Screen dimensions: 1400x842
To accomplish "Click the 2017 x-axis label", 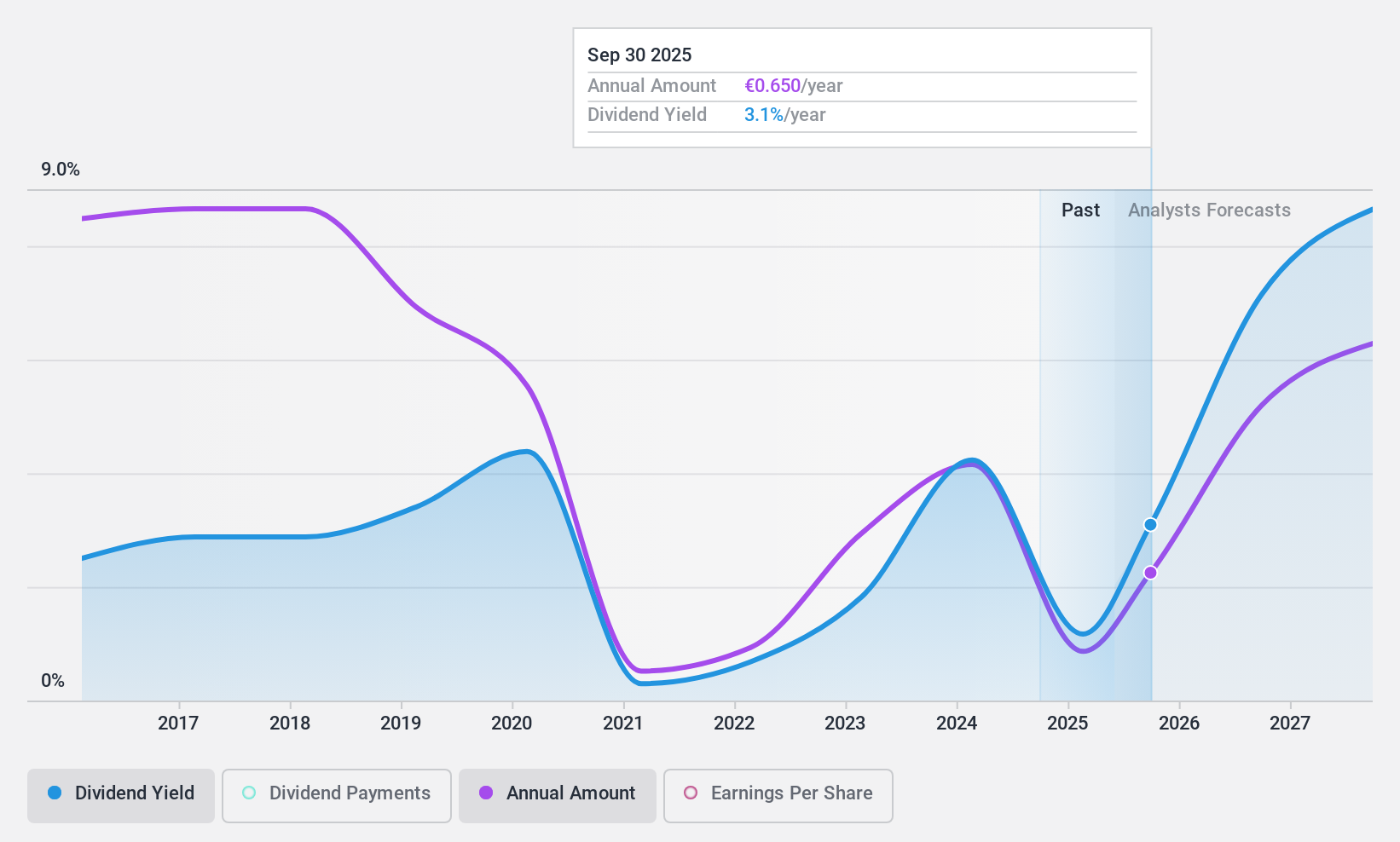I will [178, 724].
